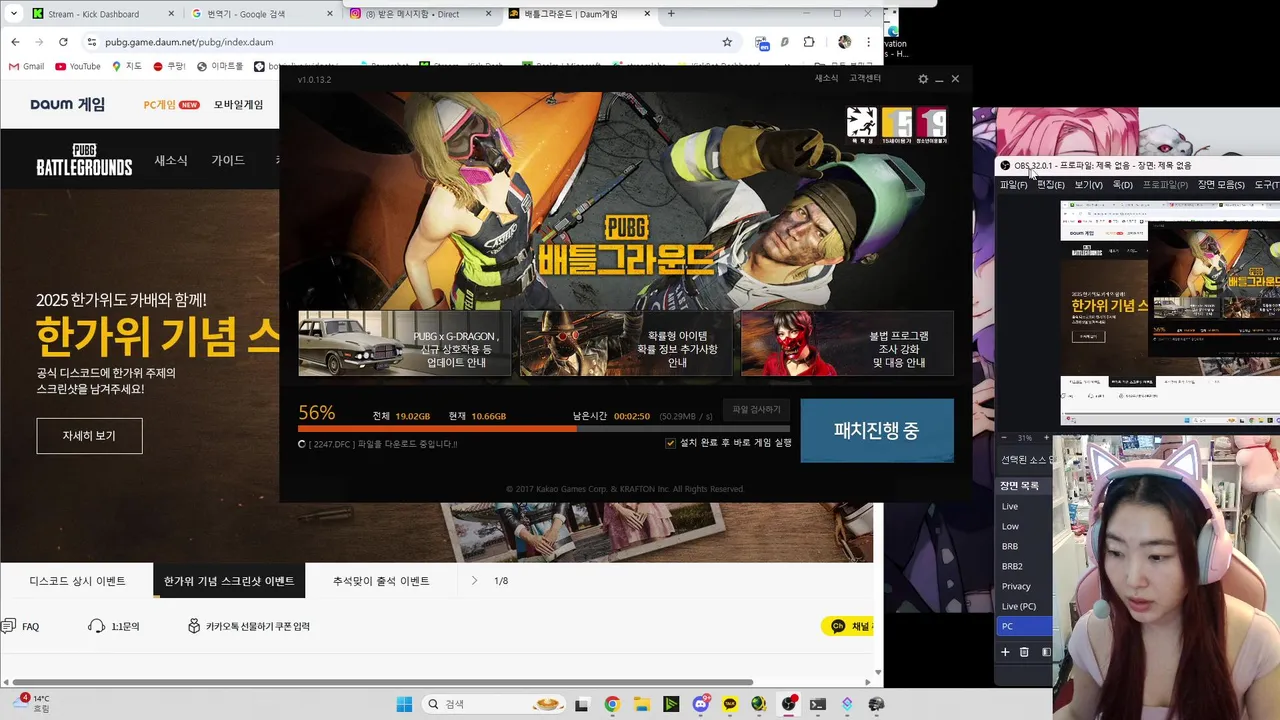
Task: Select BRB2 scene in OBS
Action: tap(1024, 566)
